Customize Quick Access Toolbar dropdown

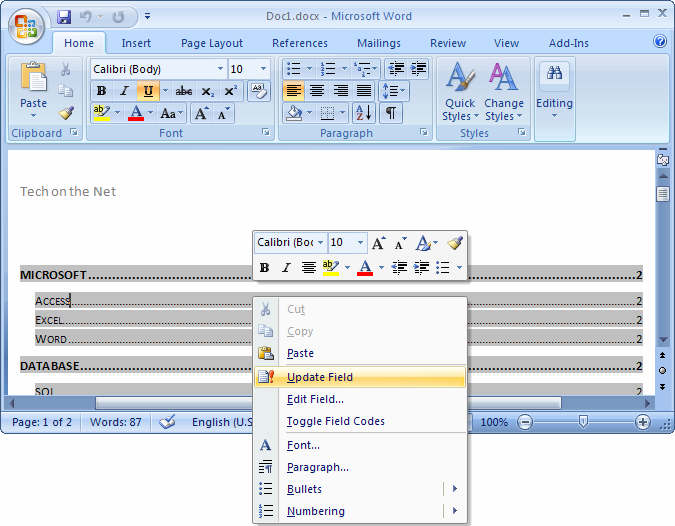click(147, 17)
